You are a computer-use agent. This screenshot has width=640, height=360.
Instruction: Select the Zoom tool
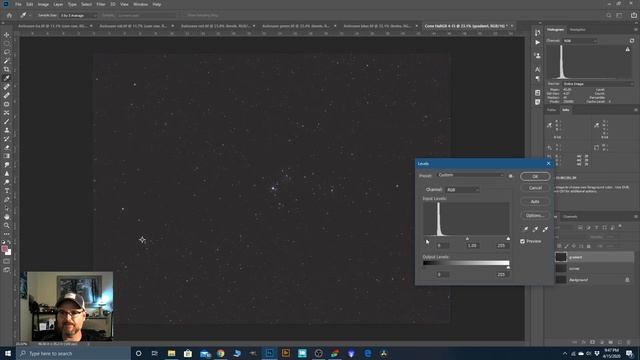coord(7,225)
